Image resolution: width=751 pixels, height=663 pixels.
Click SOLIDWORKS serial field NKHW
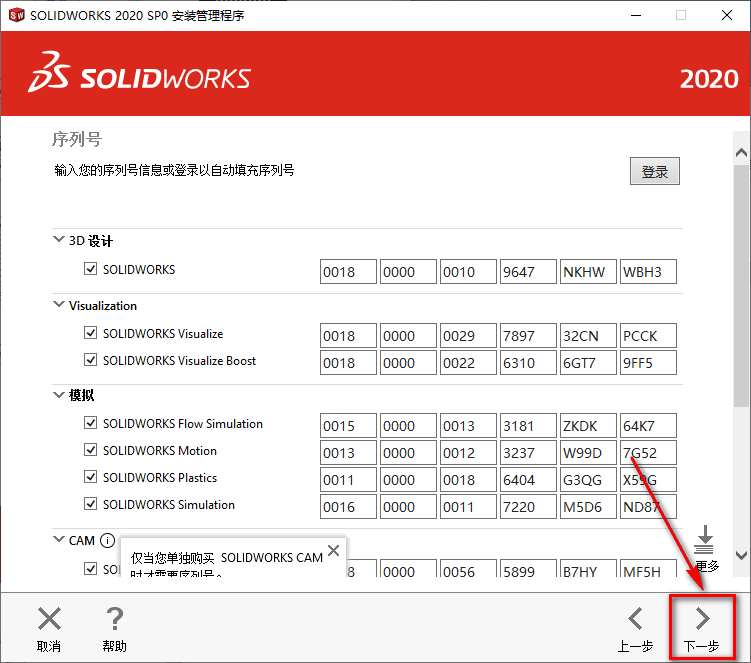(x=588, y=272)
